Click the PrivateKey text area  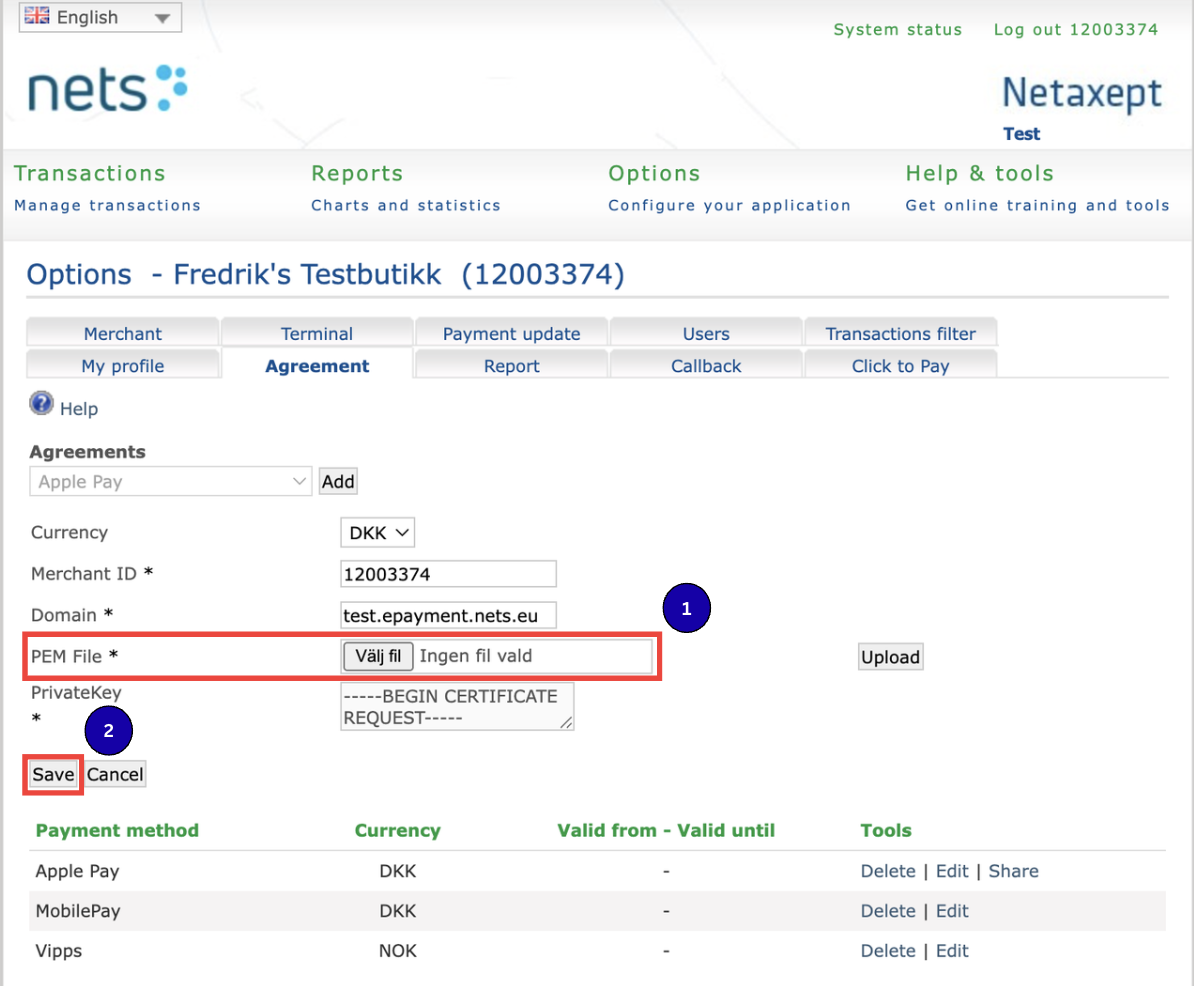[457, 707]
